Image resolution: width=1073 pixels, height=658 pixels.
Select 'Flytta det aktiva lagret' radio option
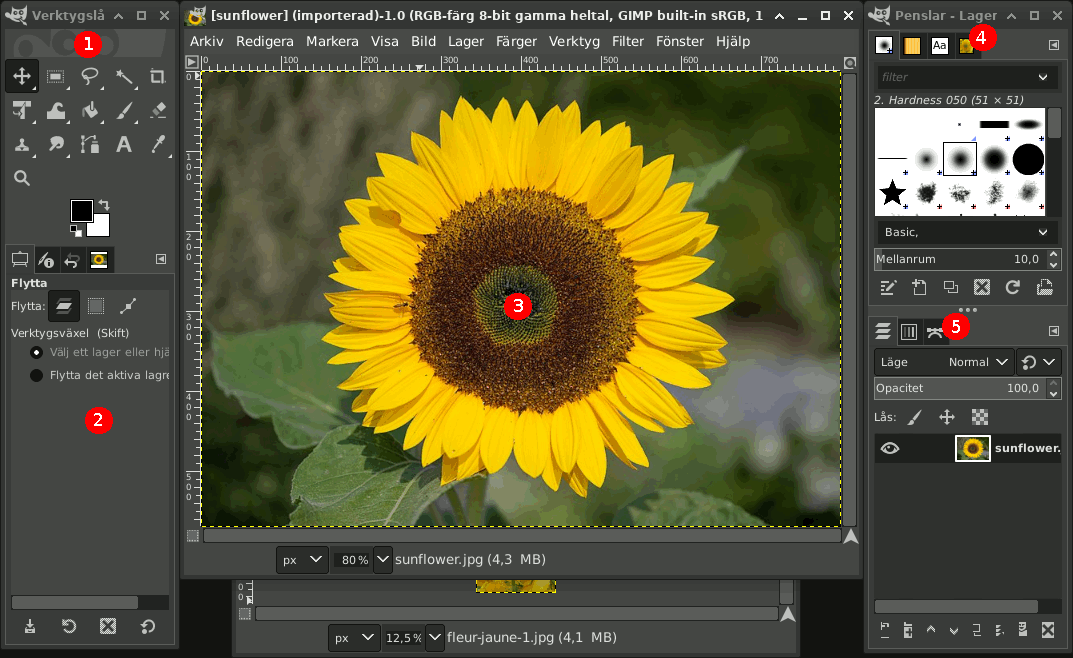click(37, 375)
